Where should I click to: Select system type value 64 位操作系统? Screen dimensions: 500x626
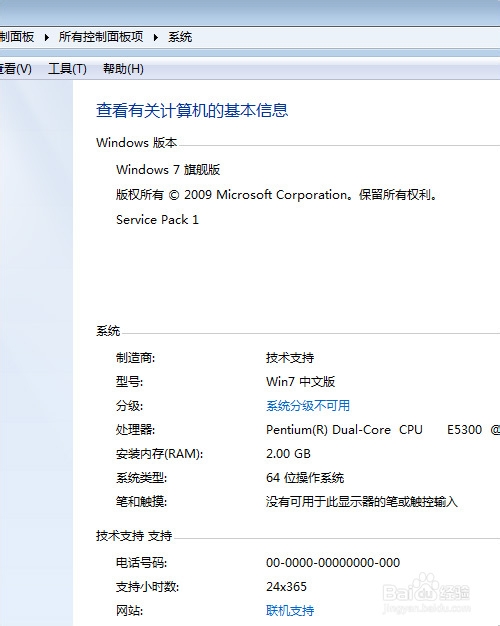(305, 477)
